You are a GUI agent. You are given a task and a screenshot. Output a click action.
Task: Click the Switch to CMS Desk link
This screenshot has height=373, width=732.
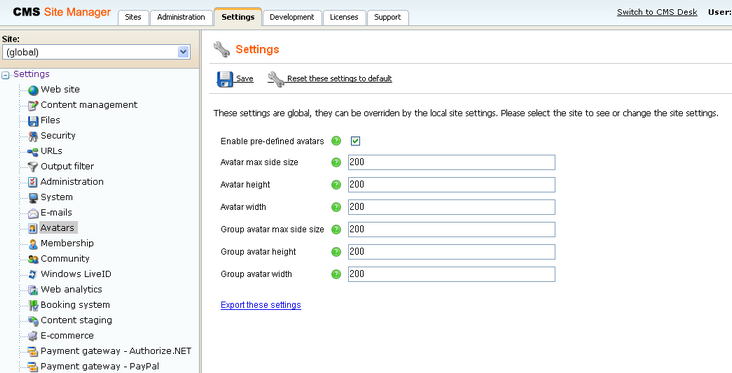click(657, 13)
